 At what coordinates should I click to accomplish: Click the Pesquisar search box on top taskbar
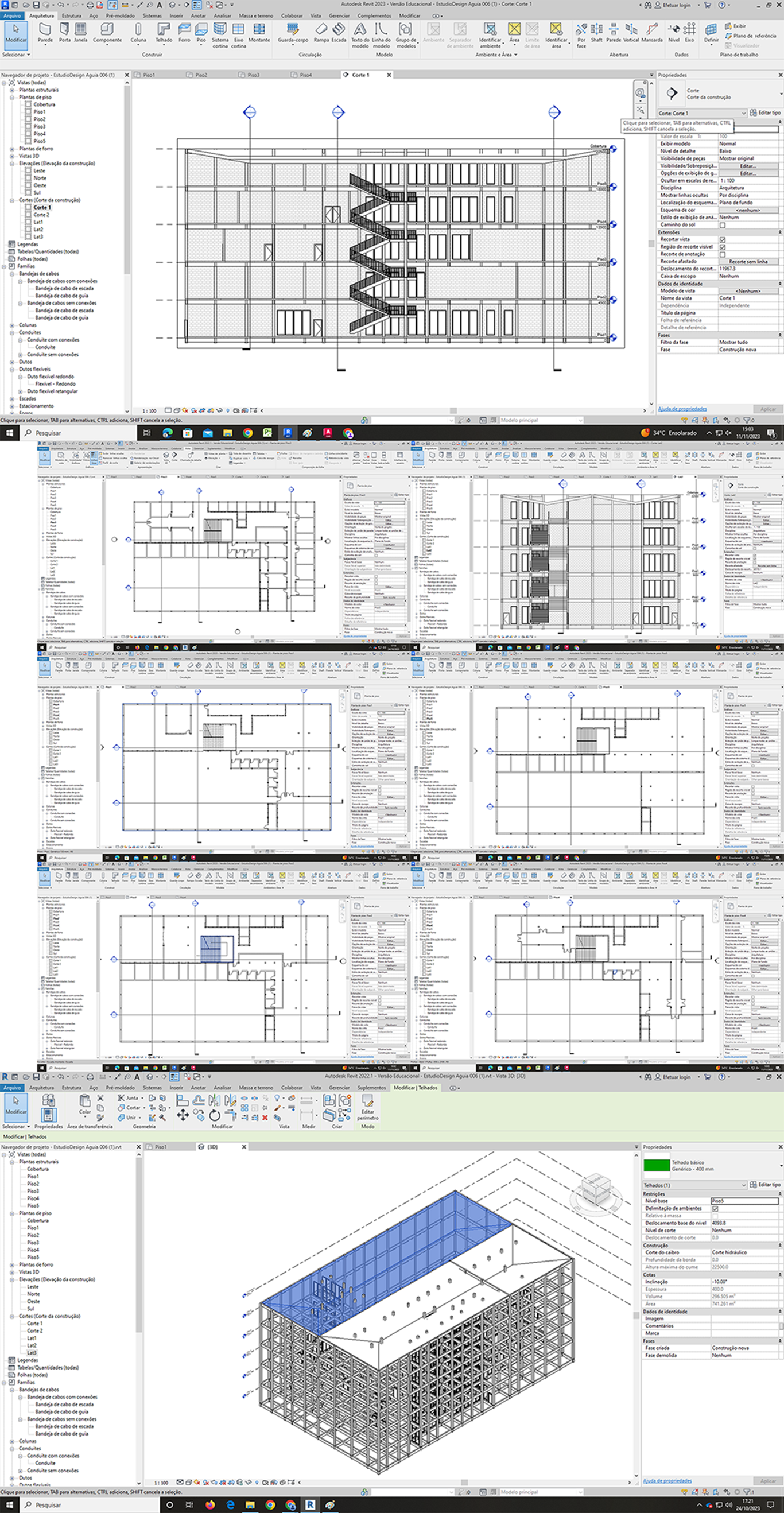coord(77,433)
